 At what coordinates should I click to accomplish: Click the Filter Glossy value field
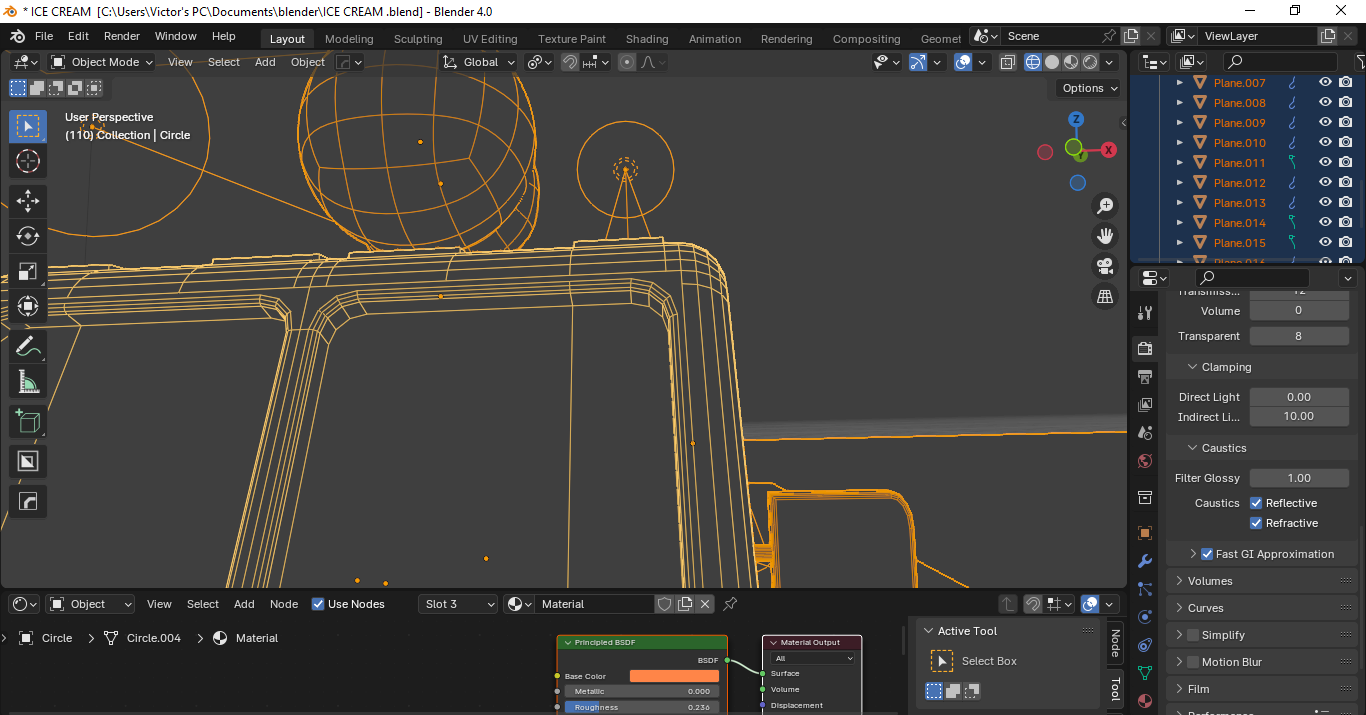pyautogui.click(x=1299, y=478)
